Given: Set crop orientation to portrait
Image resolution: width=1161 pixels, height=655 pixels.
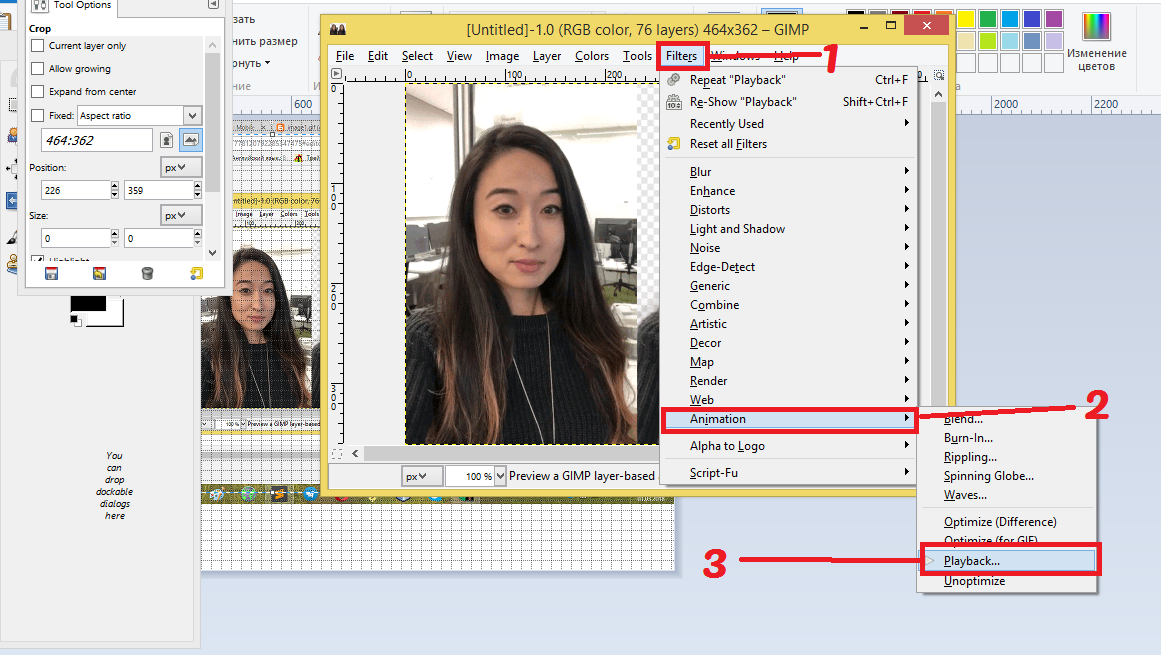Looking at the screenshot, I should pyautogui.click(x=167, y=140).
